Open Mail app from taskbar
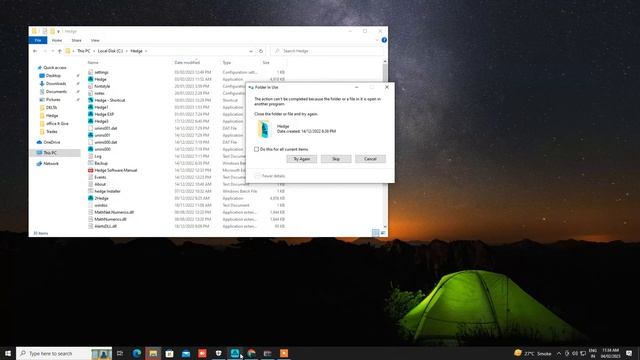The image size is (640, 360). click(186, 353)
